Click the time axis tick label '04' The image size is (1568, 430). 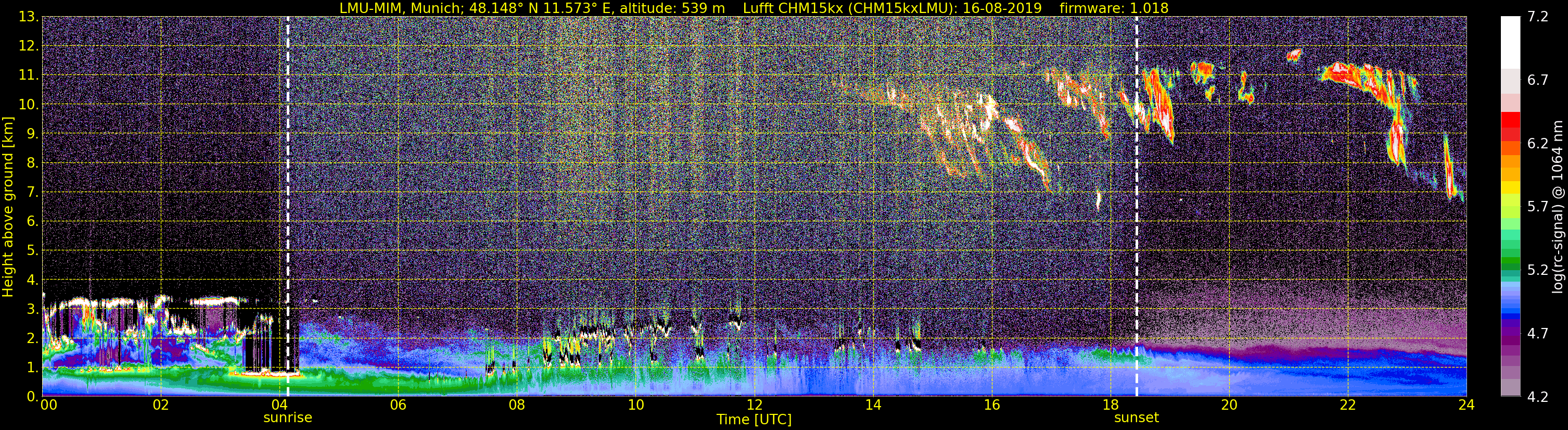coord(279,405)
